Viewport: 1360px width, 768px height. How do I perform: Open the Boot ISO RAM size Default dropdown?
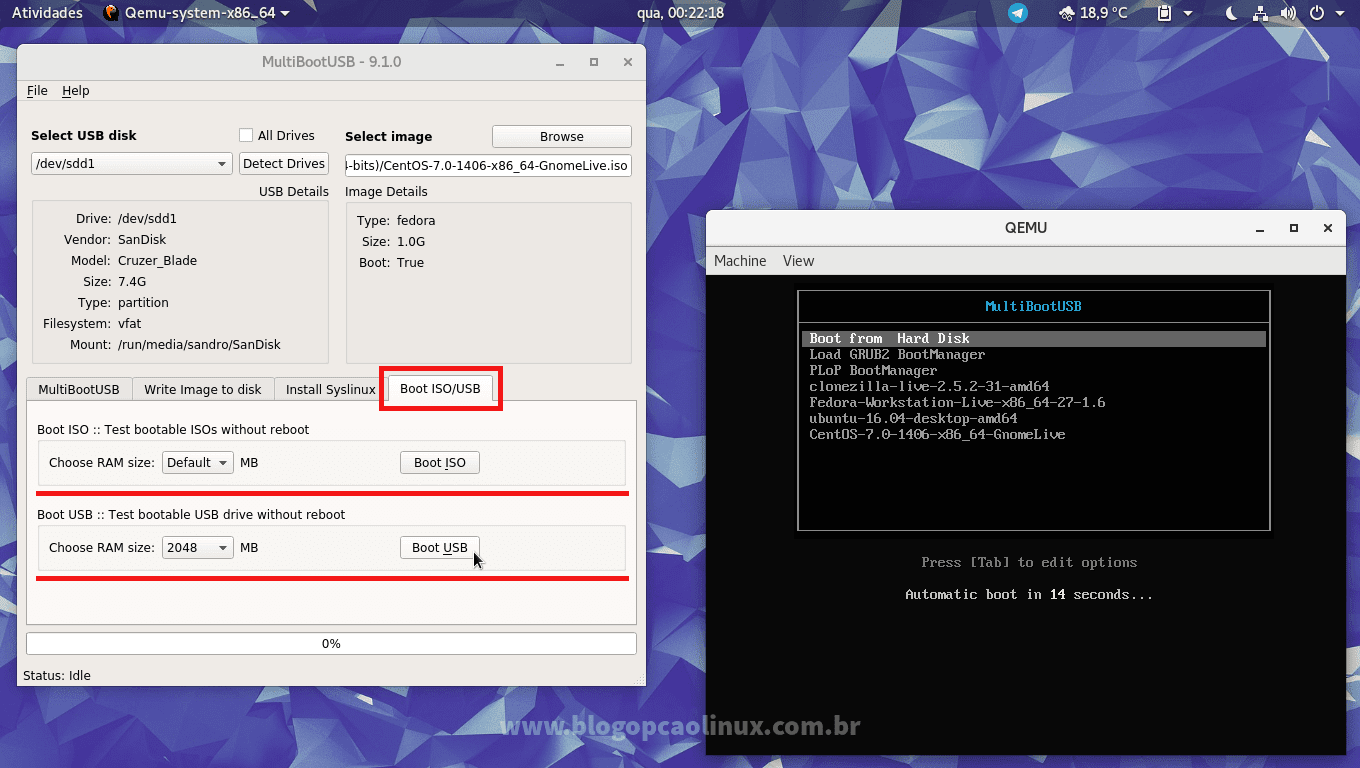pyautogui.click(x=197, y=462)
